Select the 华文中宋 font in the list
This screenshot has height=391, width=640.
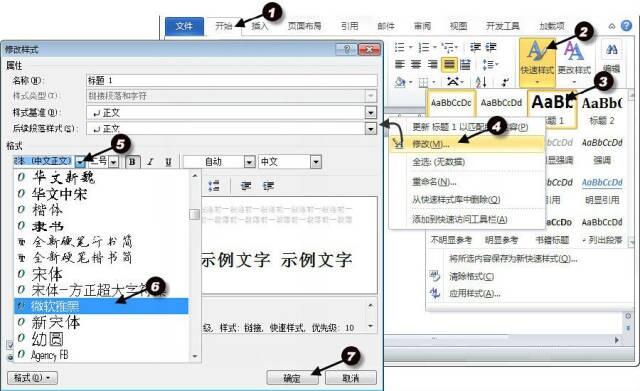(x=101, y=193)
